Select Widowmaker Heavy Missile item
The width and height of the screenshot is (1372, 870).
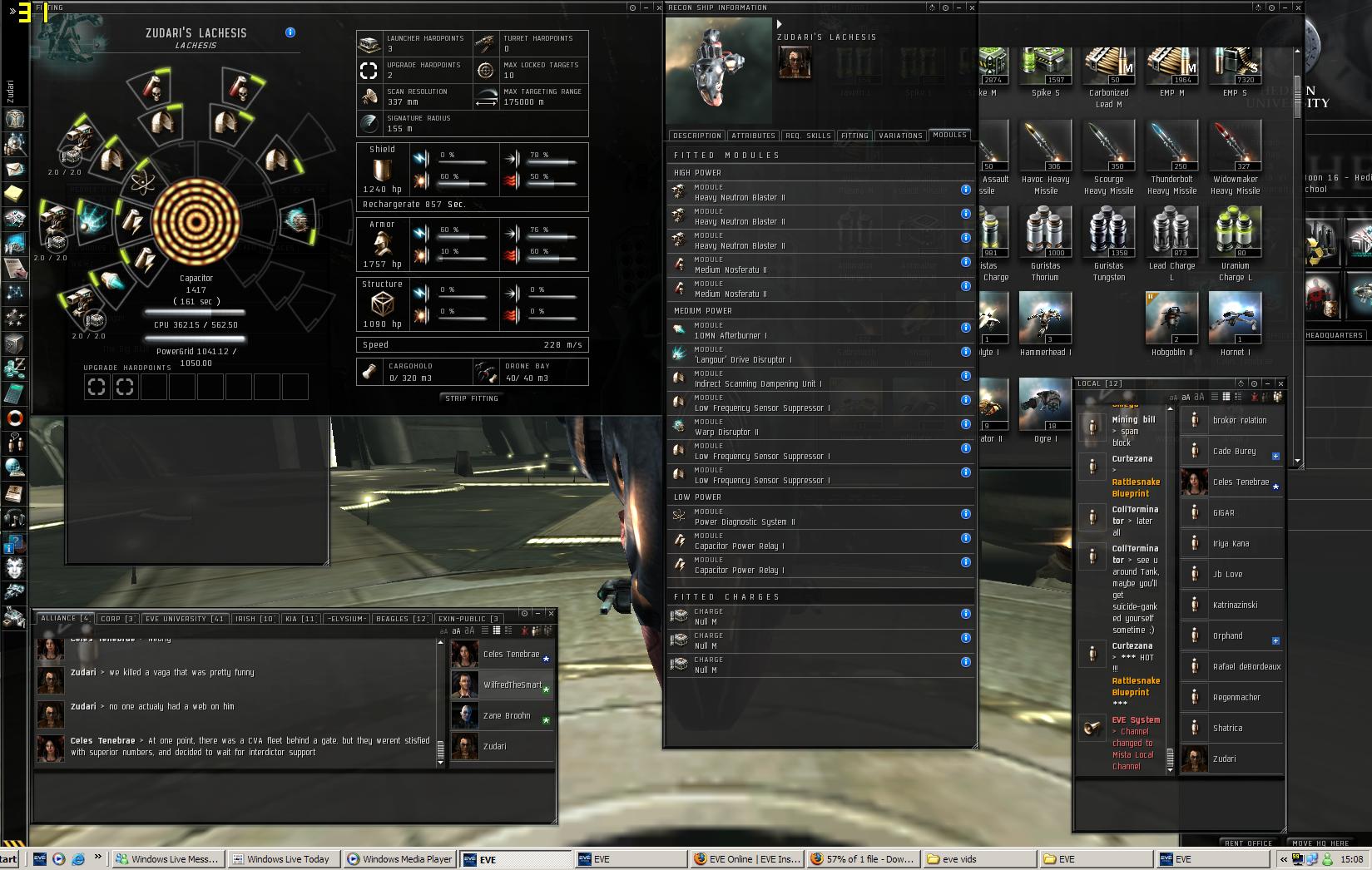[x=1235, y=157]
